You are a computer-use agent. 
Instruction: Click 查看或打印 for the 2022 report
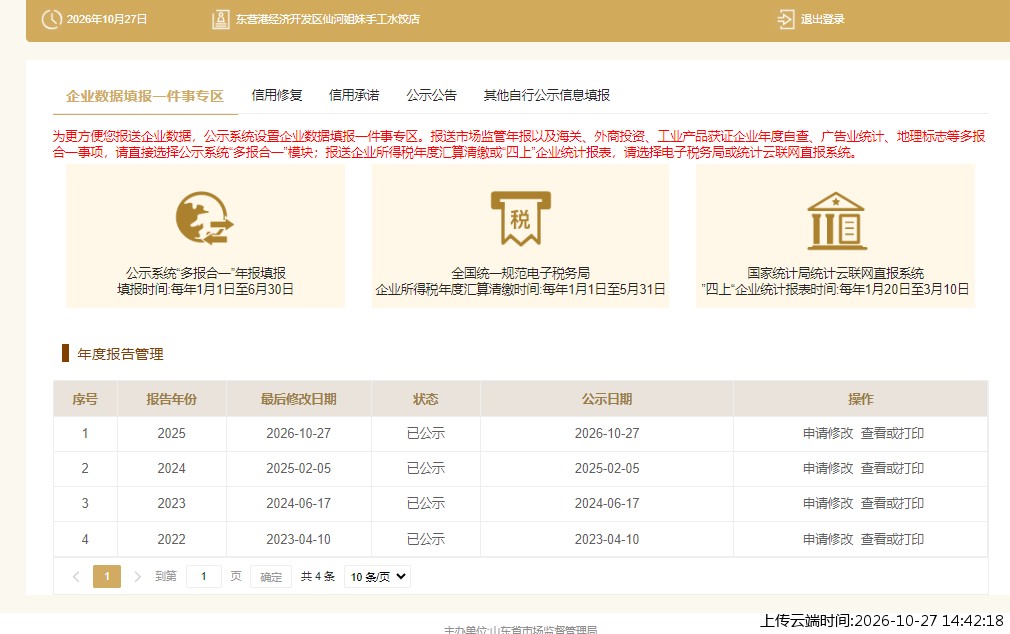pos(892,539)
